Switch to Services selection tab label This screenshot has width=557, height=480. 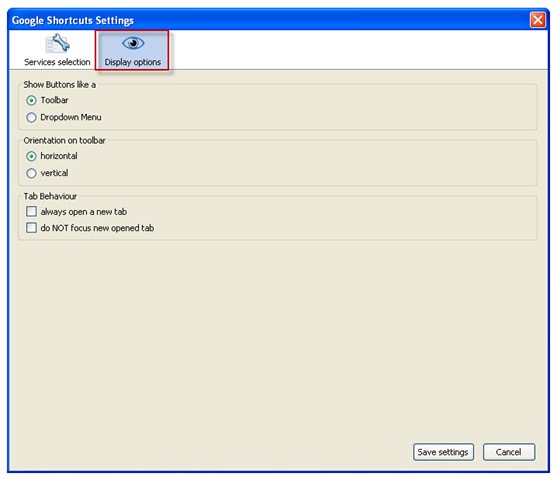point(57,62)
